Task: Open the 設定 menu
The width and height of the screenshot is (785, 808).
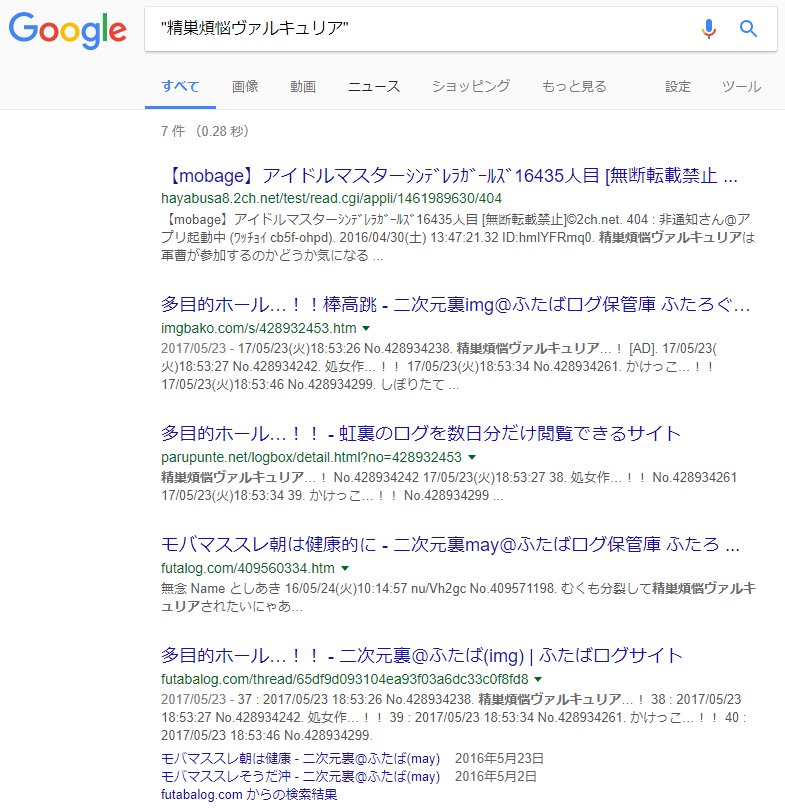Action: [x=677, y=86]
